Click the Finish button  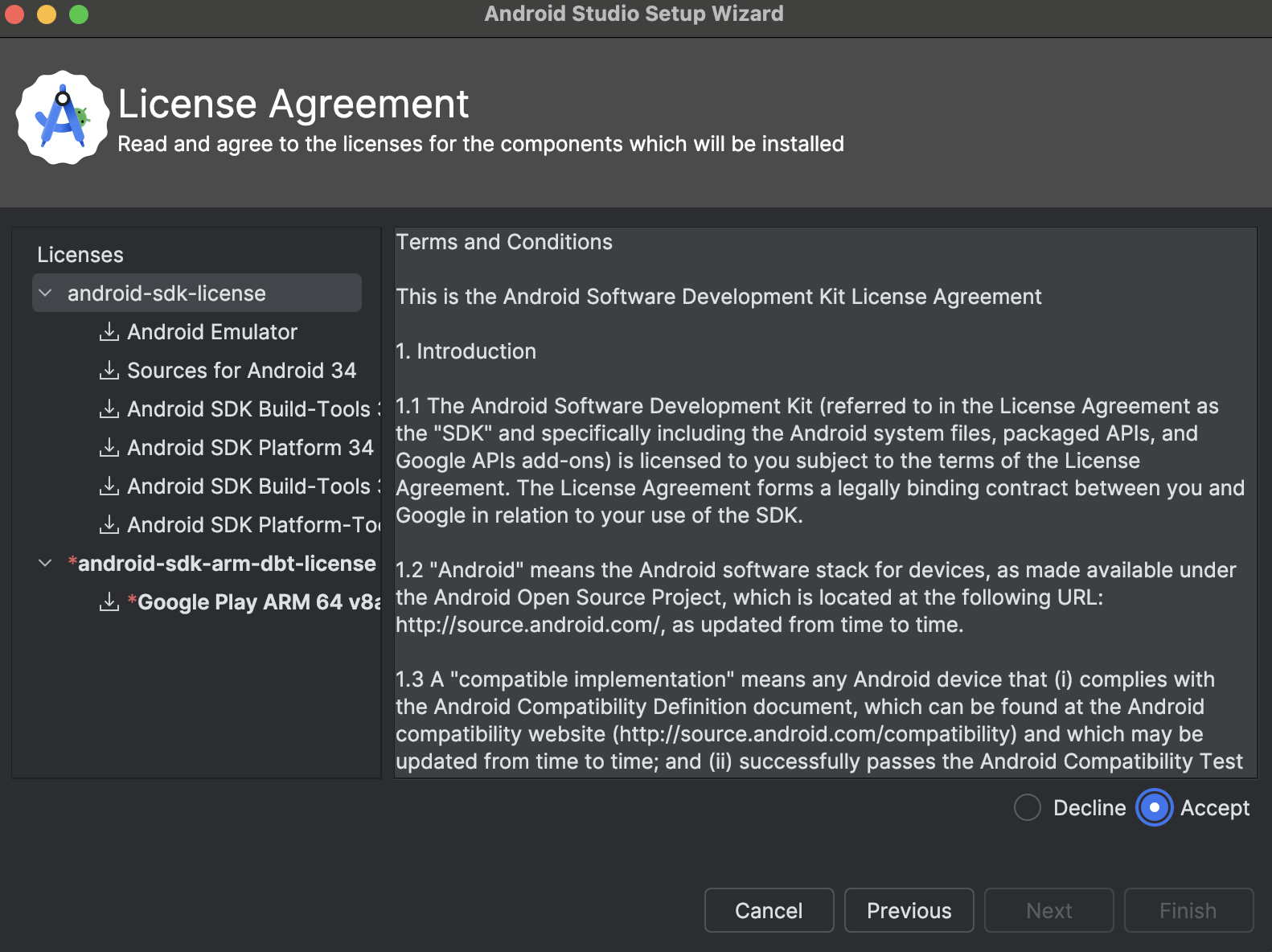[1188, 910]
